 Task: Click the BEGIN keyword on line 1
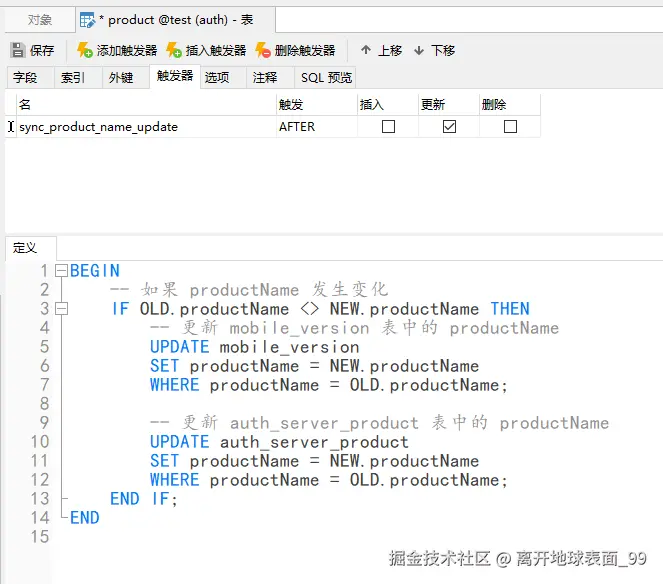pos(95,271)
